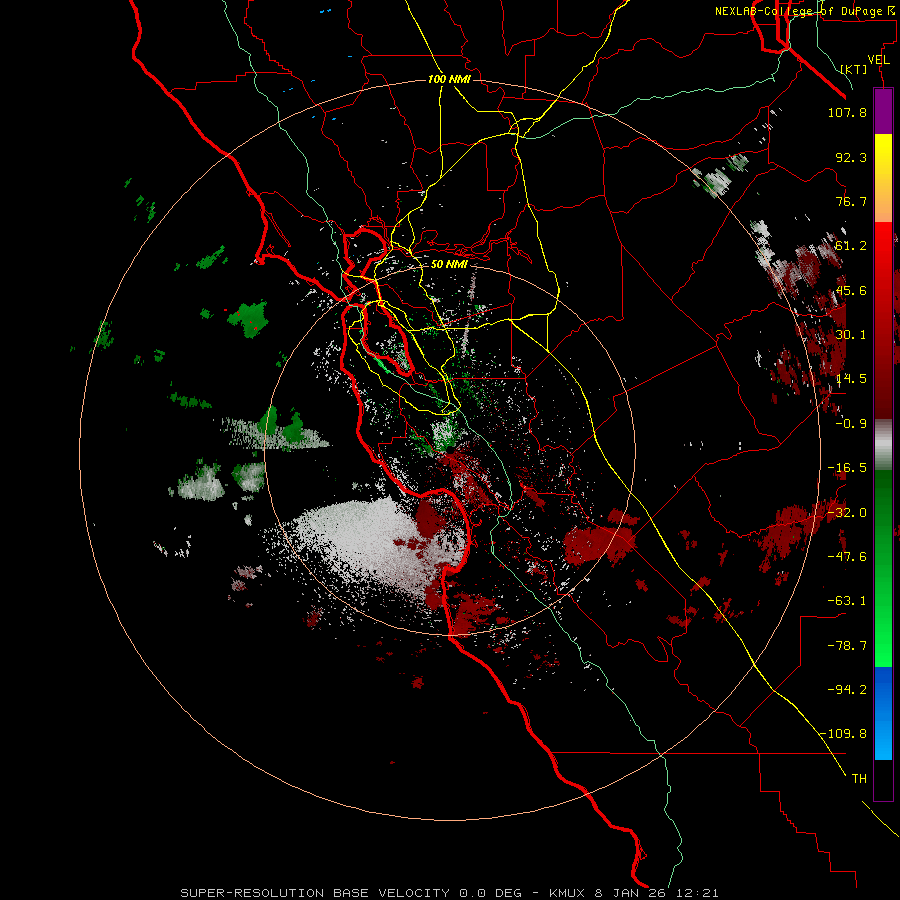Image resolution: width=900 pixels, height=900 pixels.
Task: Click the -0.9 scale value
Action: [851, 424]
